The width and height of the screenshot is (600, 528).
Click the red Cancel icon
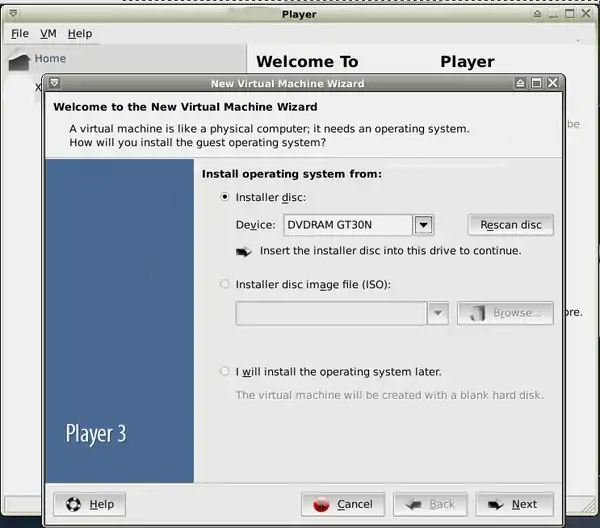click(322, 504)
